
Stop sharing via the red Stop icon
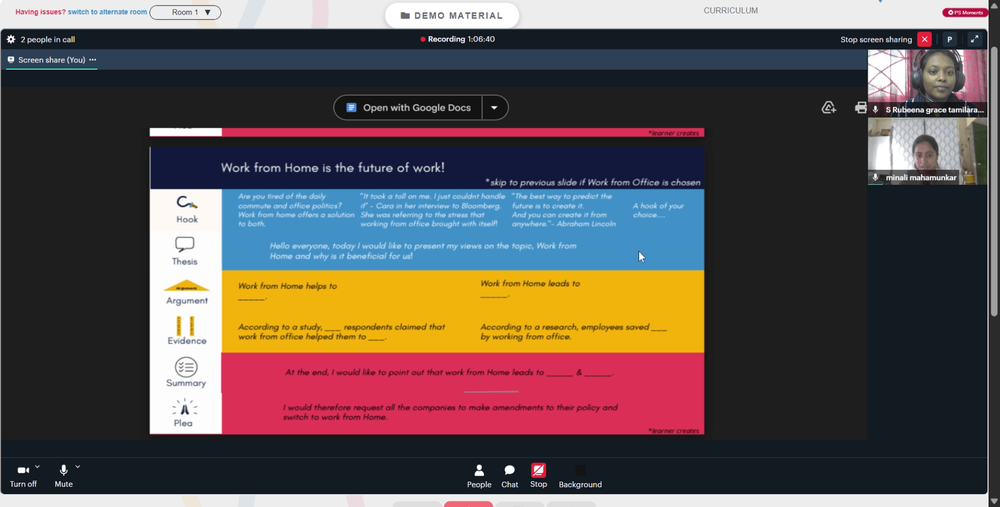point(538,471)
